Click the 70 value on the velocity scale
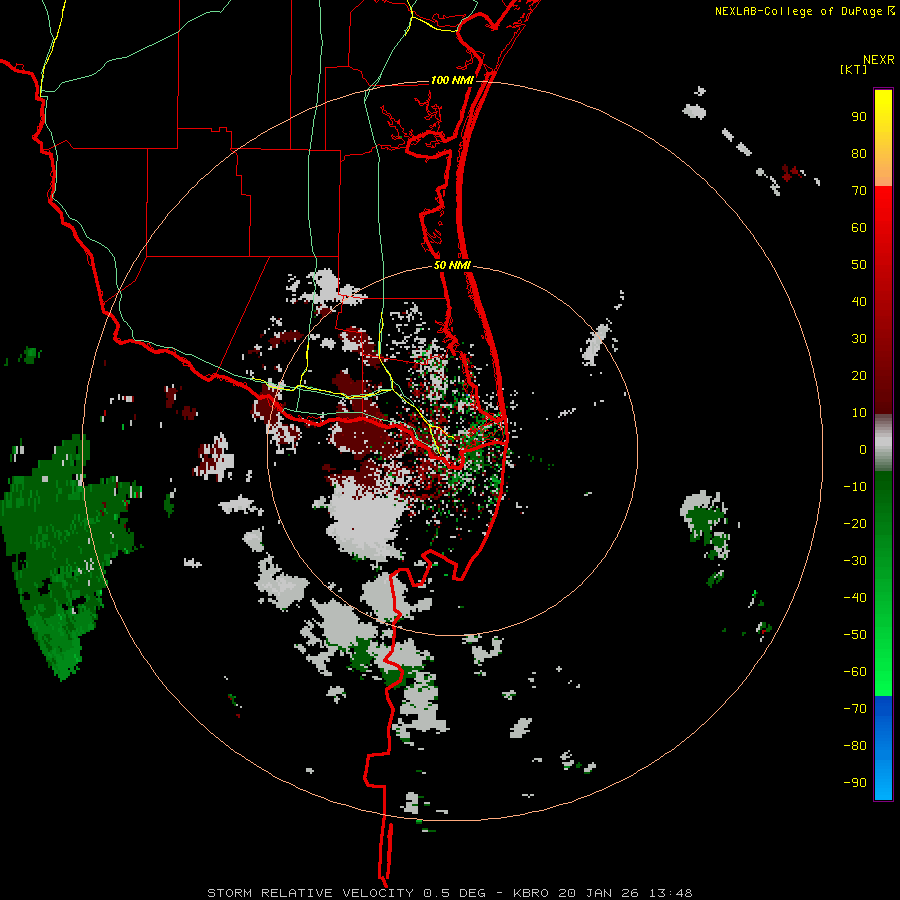Image resolution: width=900 pixels, height=900 pixels. (859, 191)
